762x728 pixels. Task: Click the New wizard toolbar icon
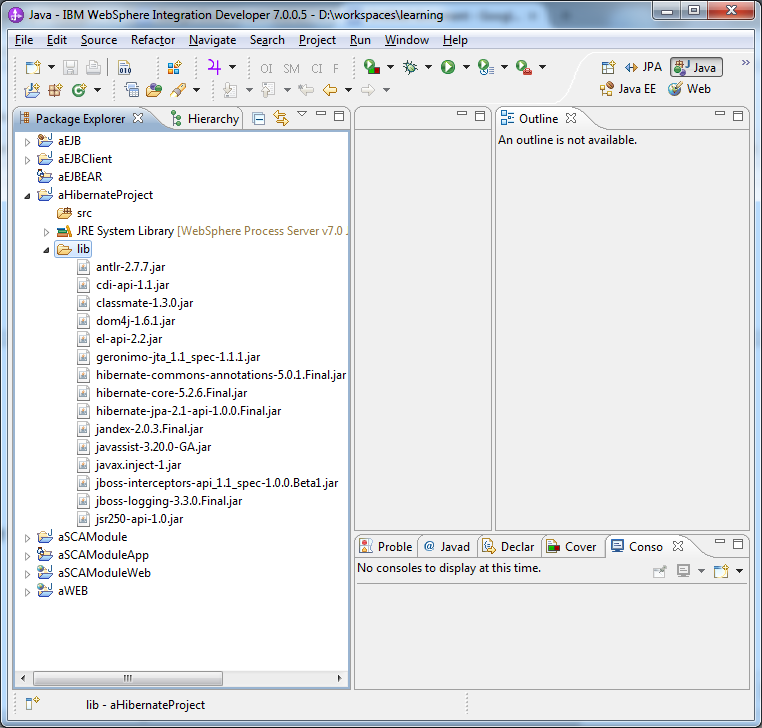click(33, 67)
